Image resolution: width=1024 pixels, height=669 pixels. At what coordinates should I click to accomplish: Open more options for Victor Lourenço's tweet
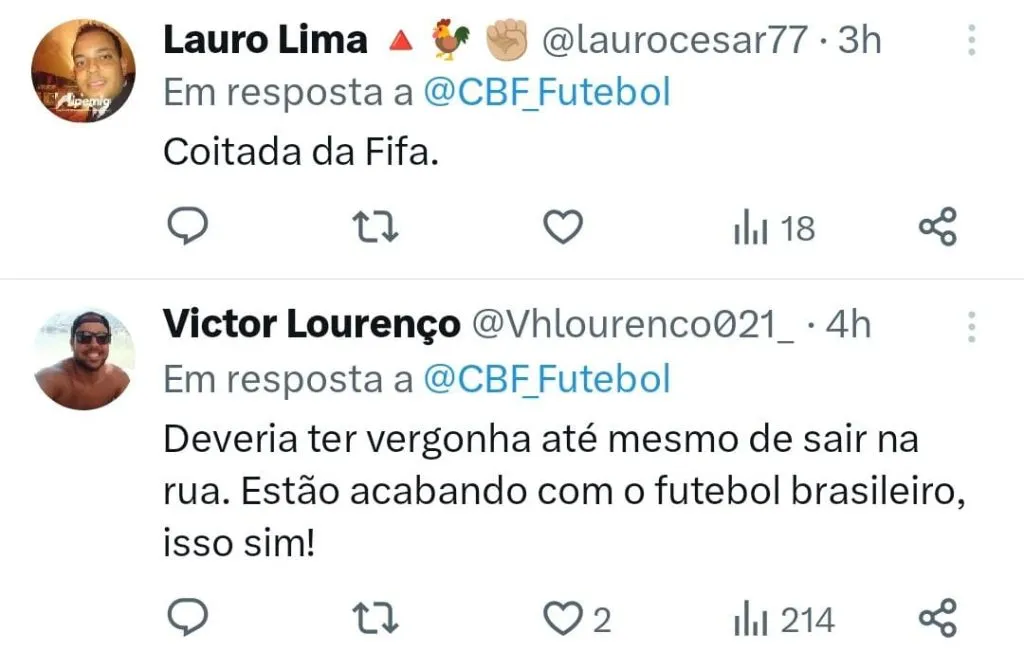tap(972, 327)
